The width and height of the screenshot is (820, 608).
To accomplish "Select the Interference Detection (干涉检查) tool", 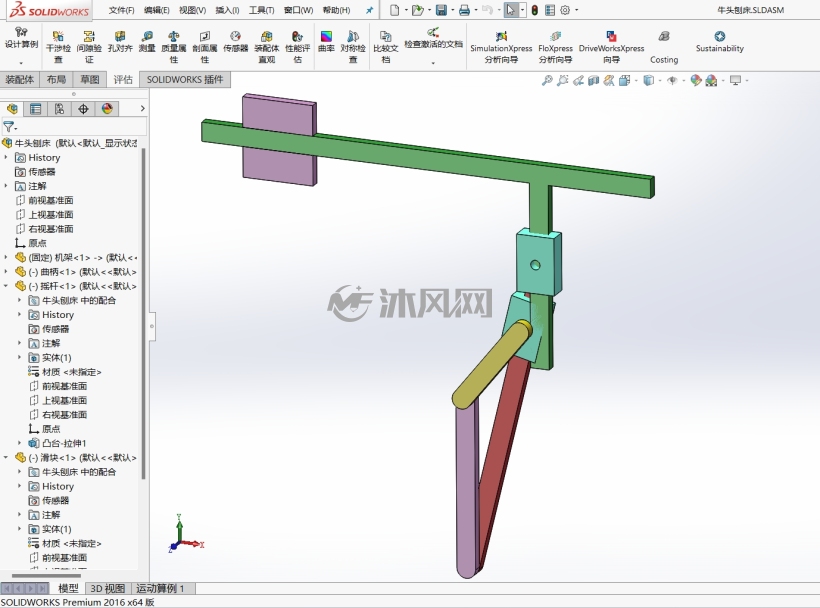I will tap(58, 46).
